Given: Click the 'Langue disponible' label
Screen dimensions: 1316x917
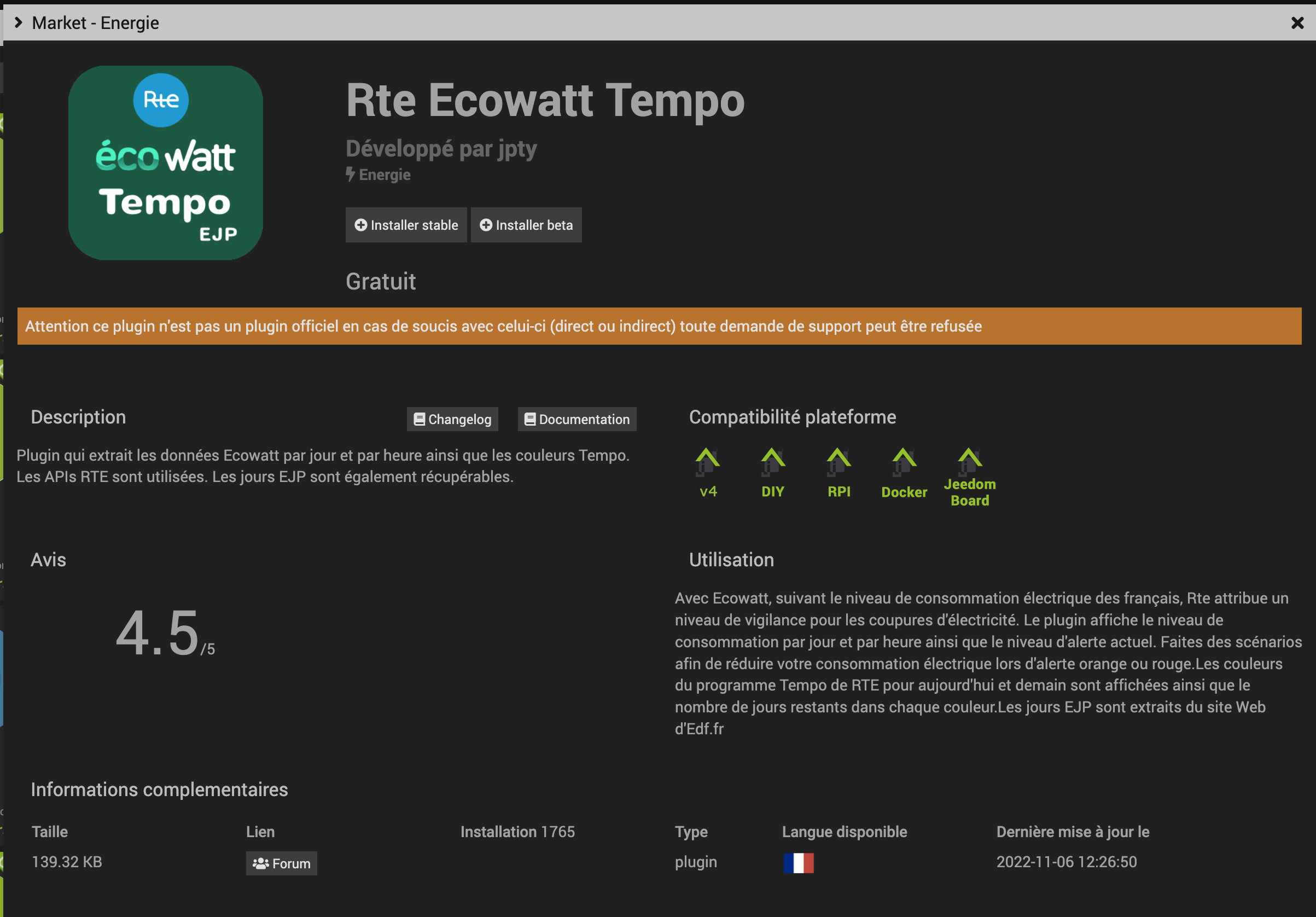Looking at the screenshot, I should click(x=845, y=832).
